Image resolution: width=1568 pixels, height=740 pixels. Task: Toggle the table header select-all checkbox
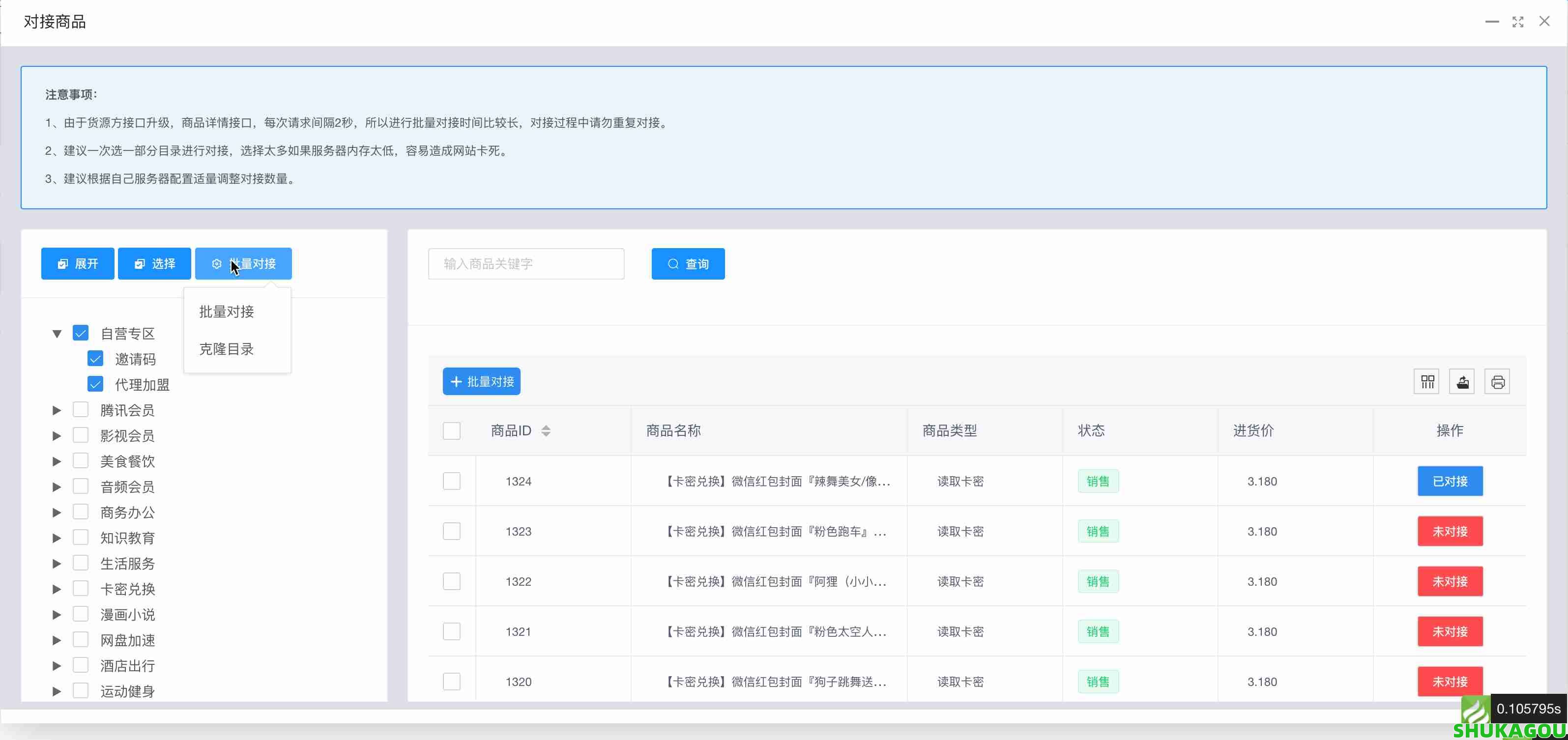click(451, 431)
